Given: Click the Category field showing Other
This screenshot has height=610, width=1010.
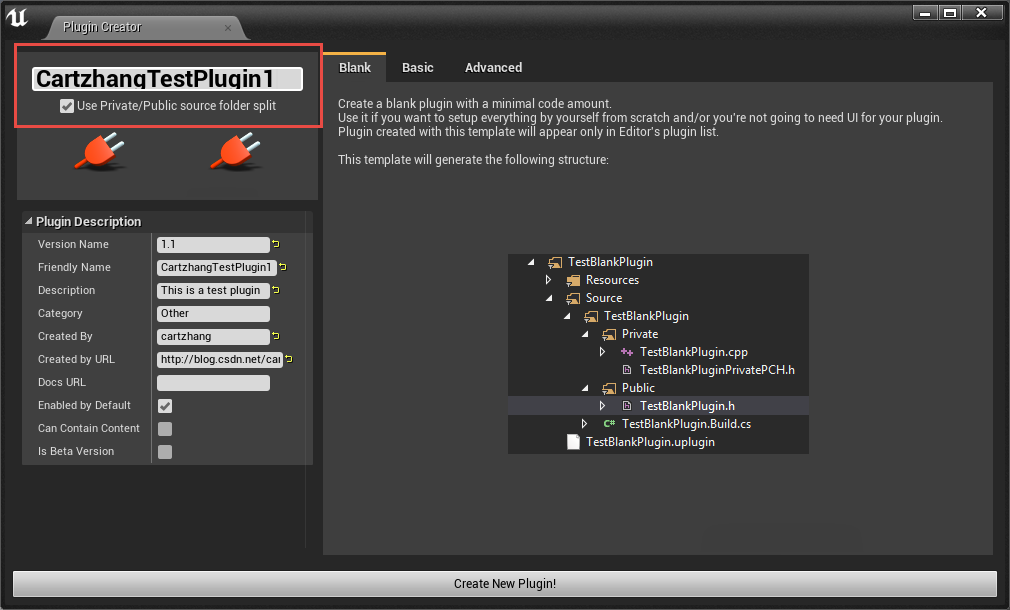Looking at the screenshot, I should coord(213,314).
